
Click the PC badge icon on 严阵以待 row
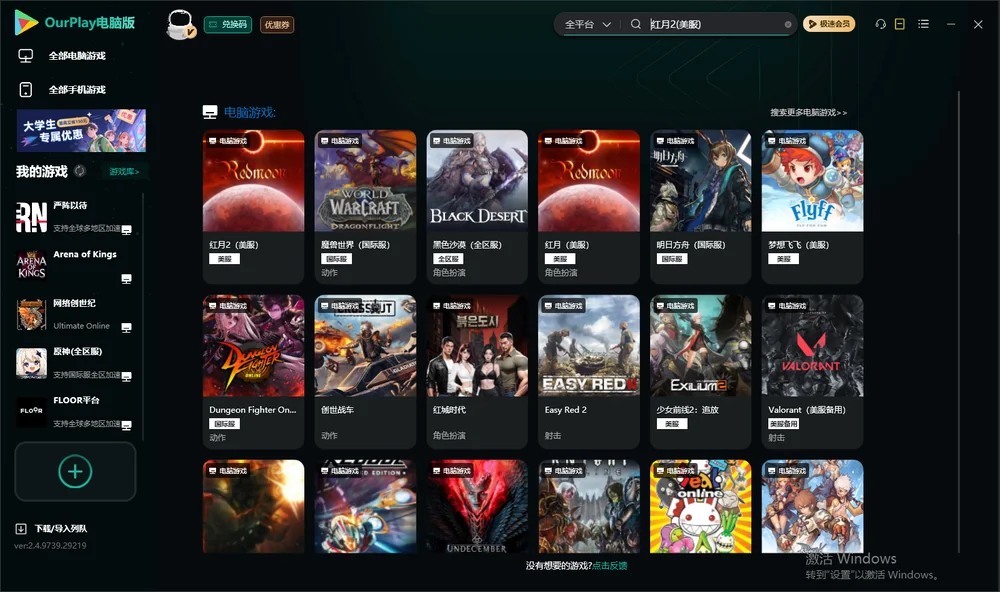click(126, 230)
